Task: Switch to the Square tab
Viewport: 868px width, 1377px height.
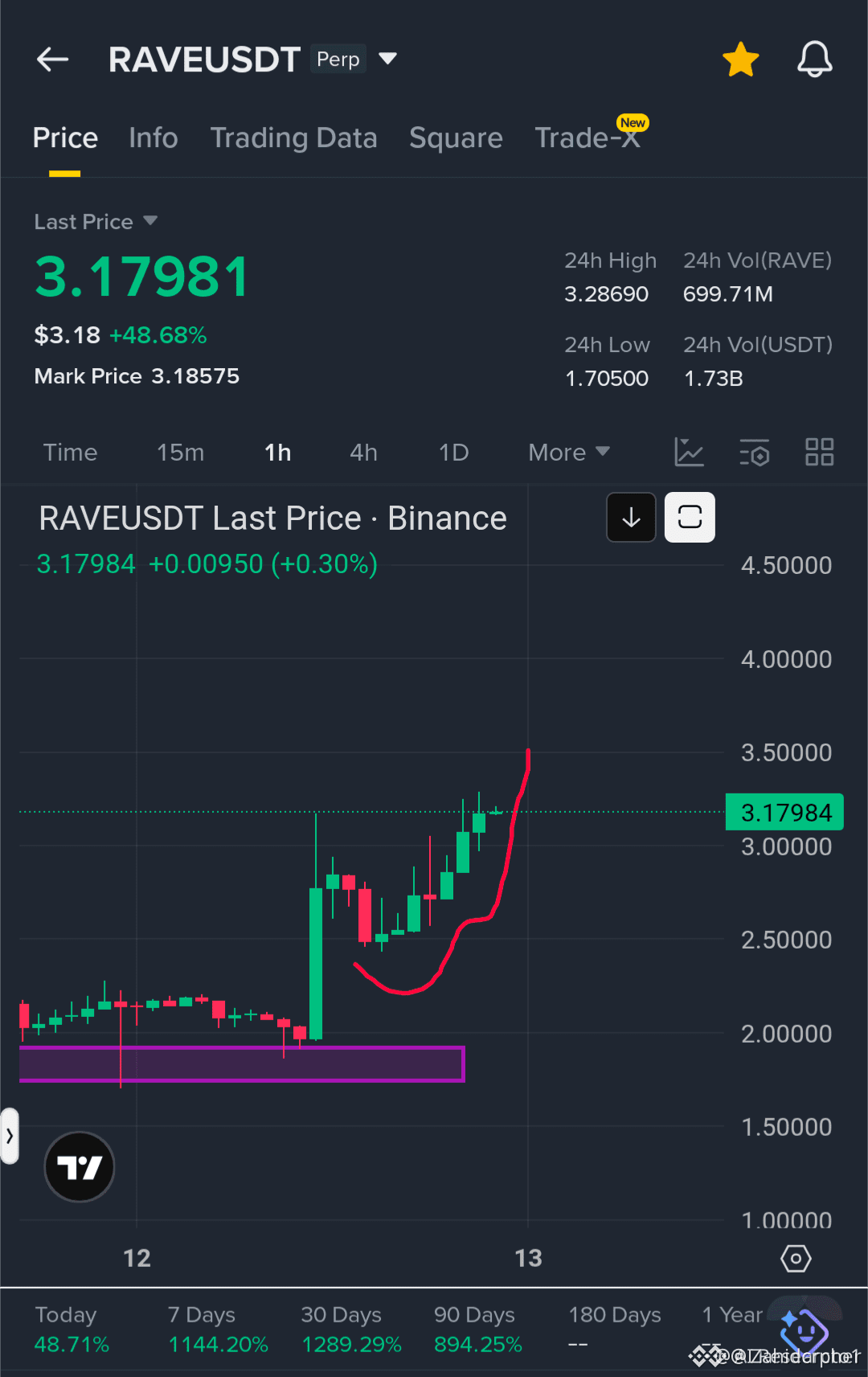Action: tap(456, 137)
